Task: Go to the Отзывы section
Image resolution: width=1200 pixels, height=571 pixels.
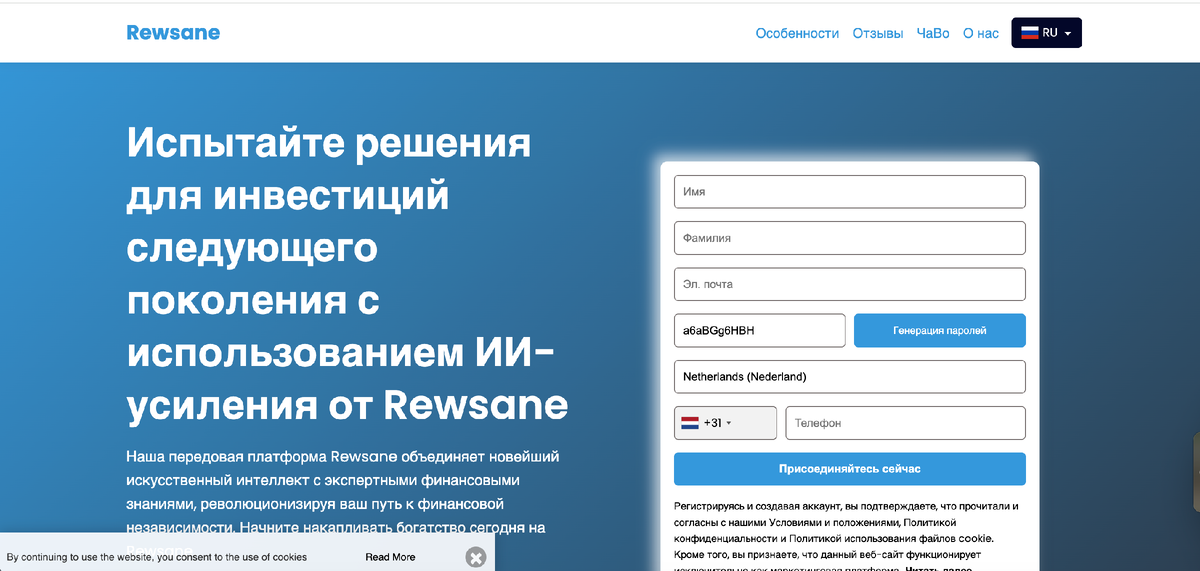Action: pos(878,33)
